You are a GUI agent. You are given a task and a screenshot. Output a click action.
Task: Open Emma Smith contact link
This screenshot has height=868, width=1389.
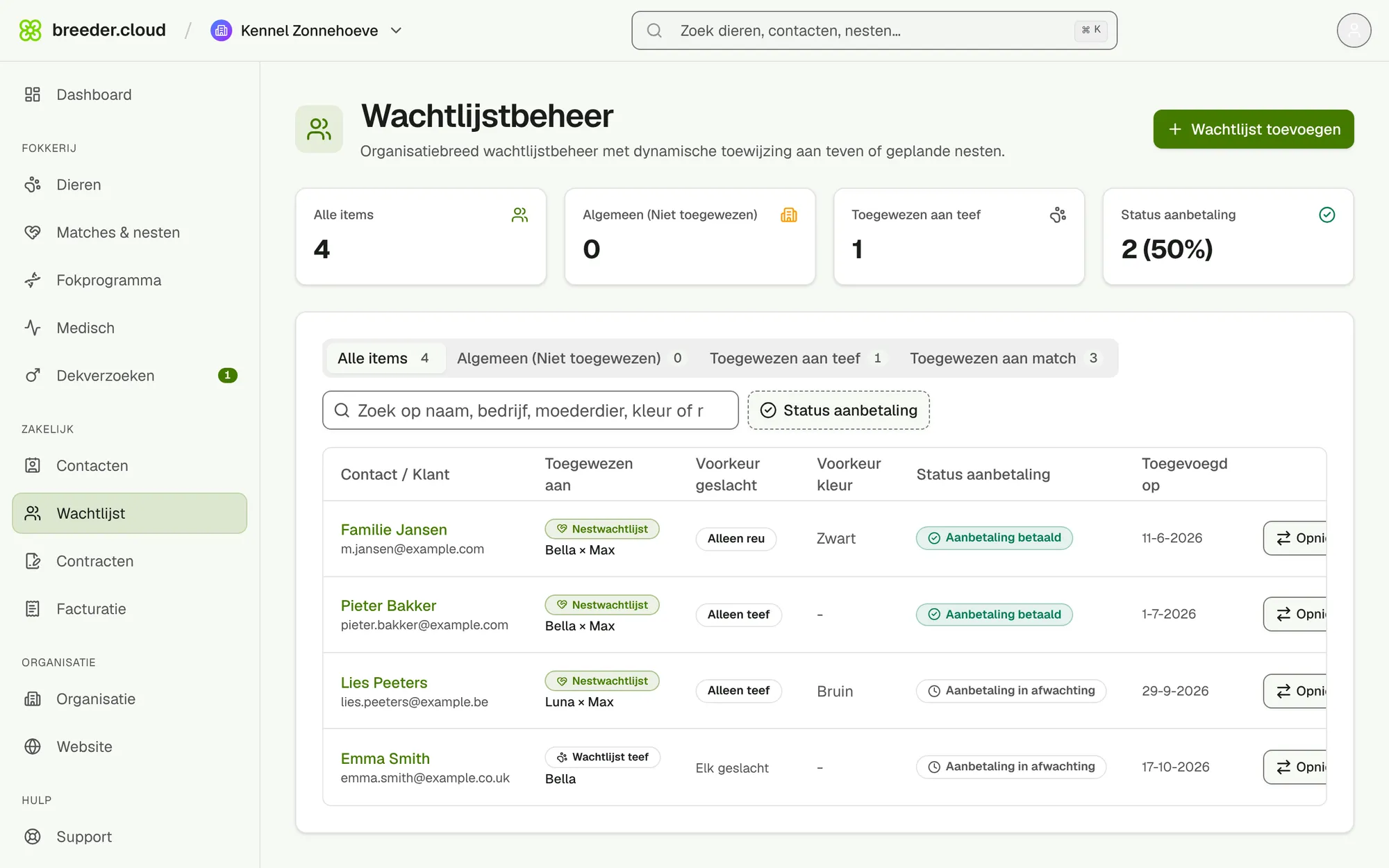tap(385, 758)
